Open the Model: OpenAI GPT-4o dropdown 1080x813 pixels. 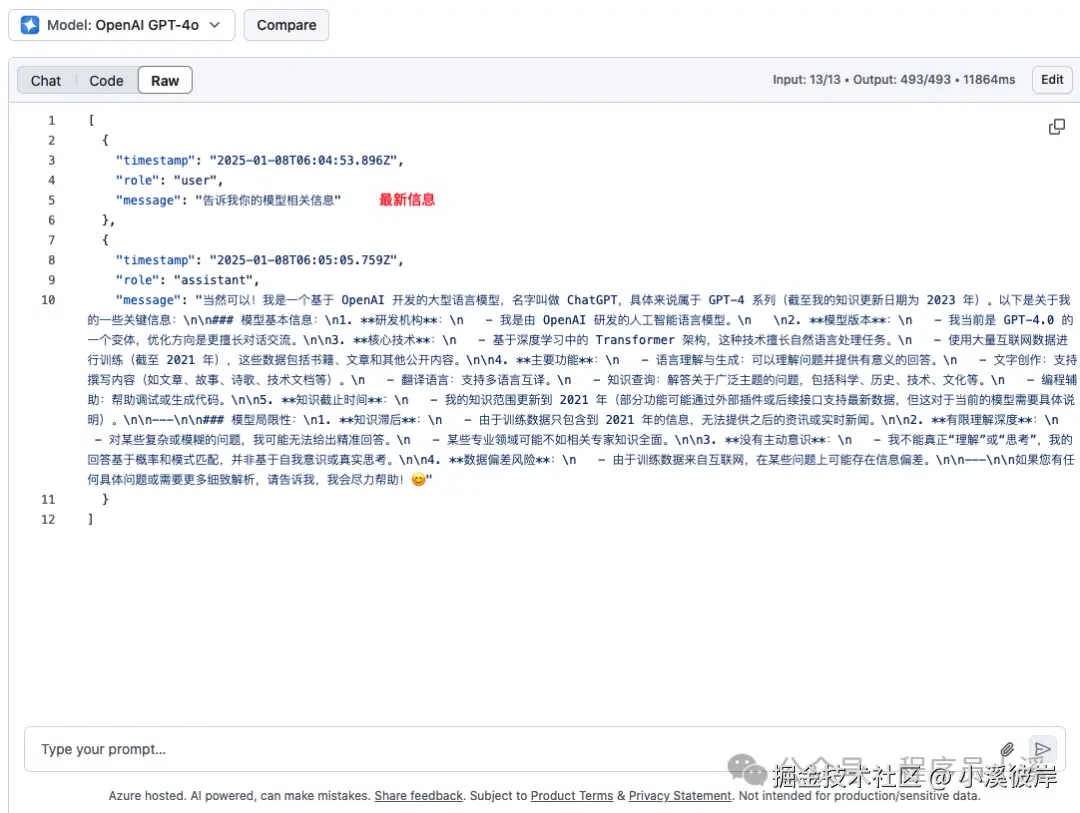pos(121,25)
